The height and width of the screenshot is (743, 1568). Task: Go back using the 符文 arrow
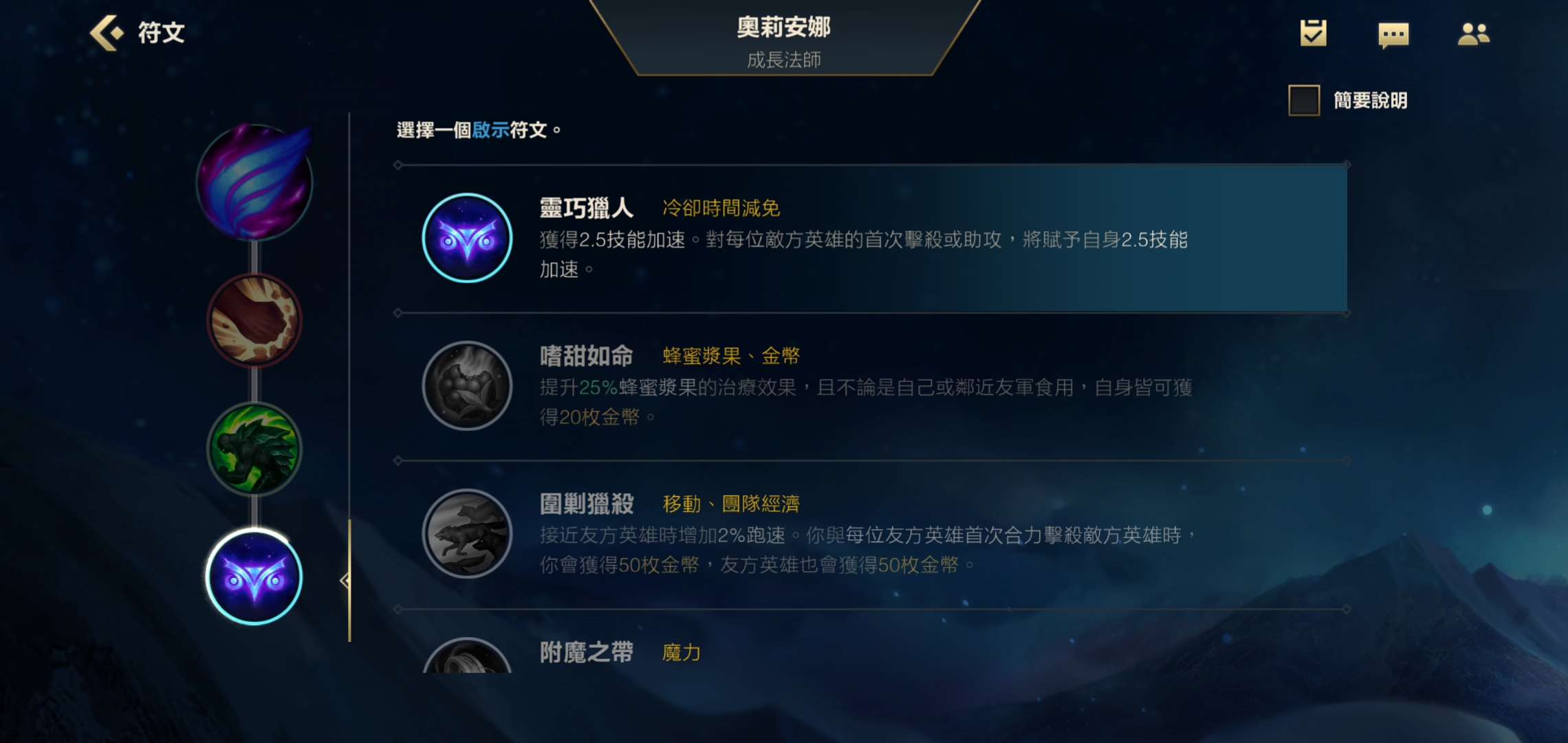click(x=137, y=32)
